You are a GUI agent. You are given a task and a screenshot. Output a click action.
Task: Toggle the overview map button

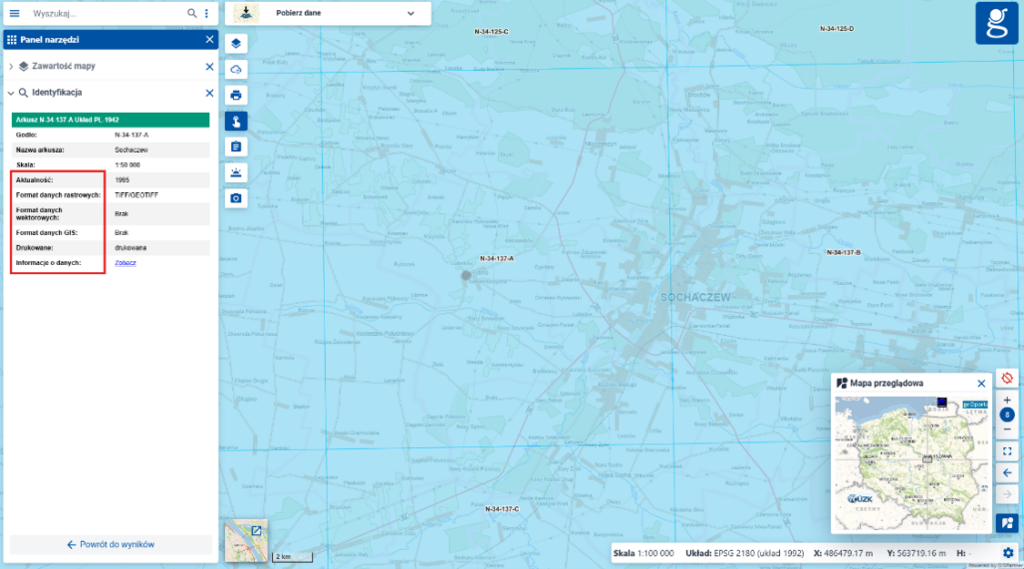point(1007,523)
